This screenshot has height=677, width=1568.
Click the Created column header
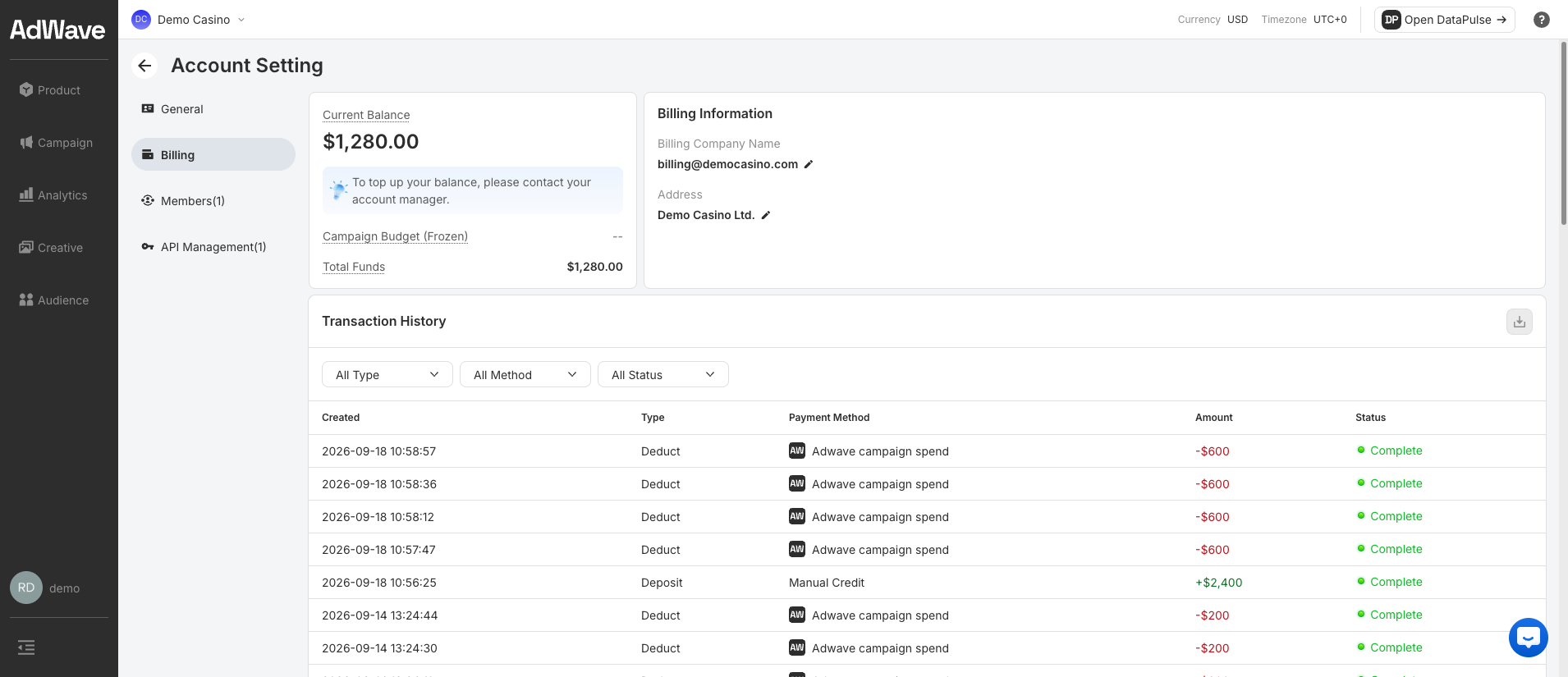tap(341, 418)
